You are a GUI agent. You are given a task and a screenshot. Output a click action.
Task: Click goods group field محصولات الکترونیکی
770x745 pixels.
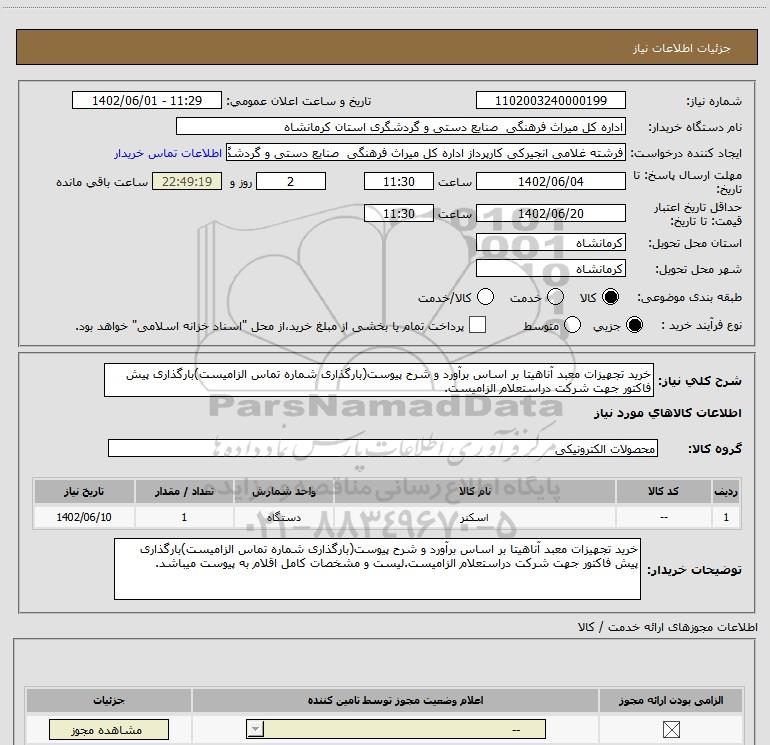click(x=383, y=448)
